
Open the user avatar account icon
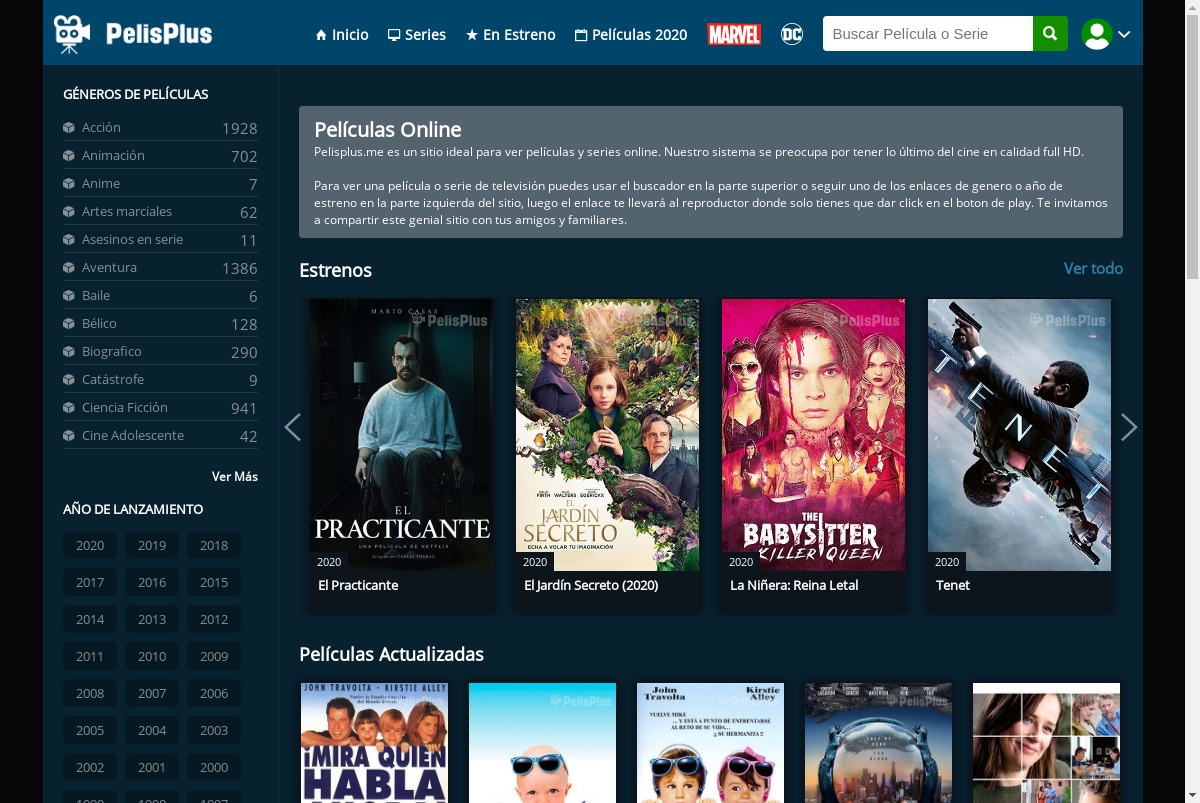coord(1097,34)
